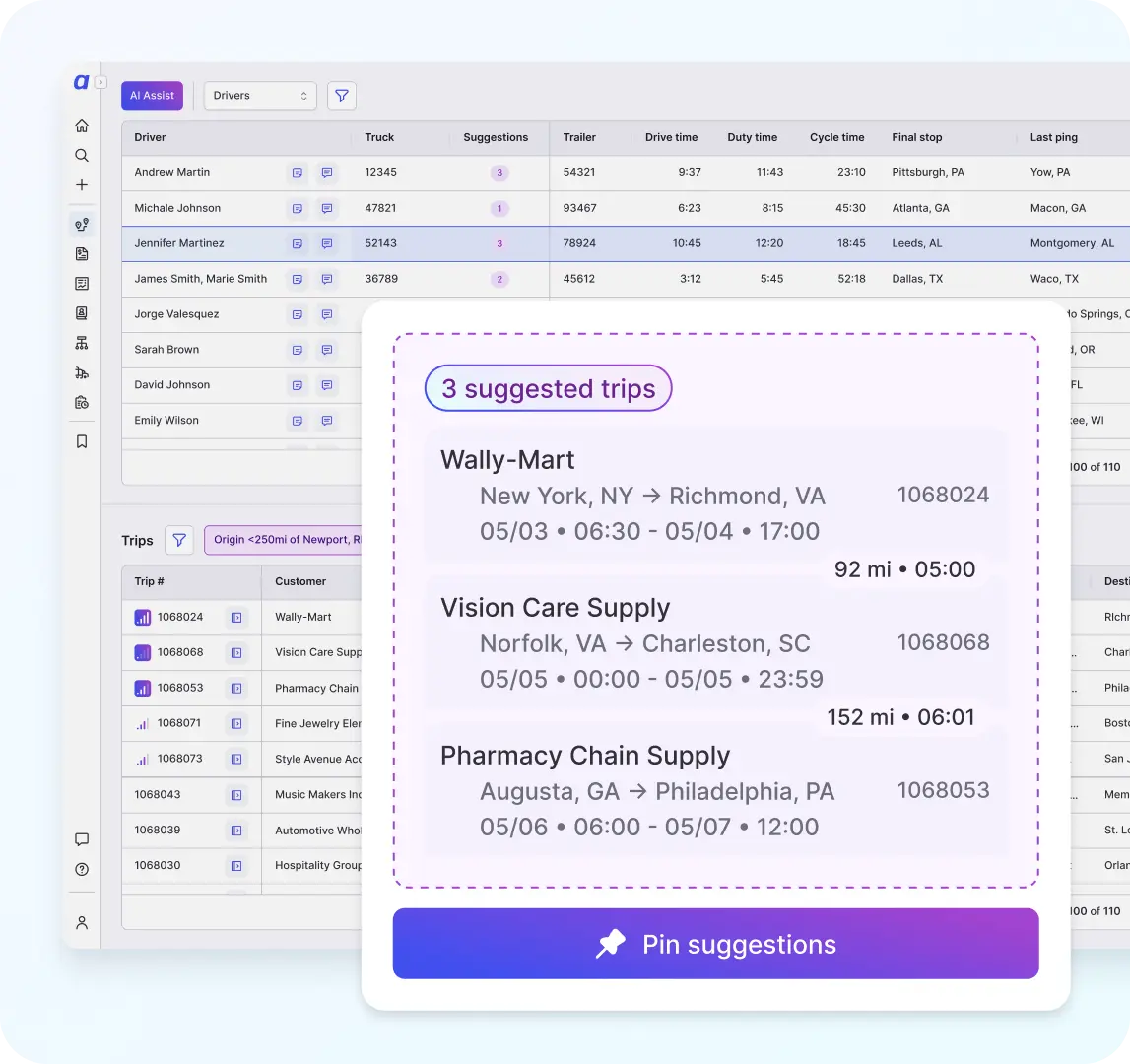Sort by the Truck column header
Image resolution: width=1130 pixels, height=1064 pixels.
(x=379, y=137)
